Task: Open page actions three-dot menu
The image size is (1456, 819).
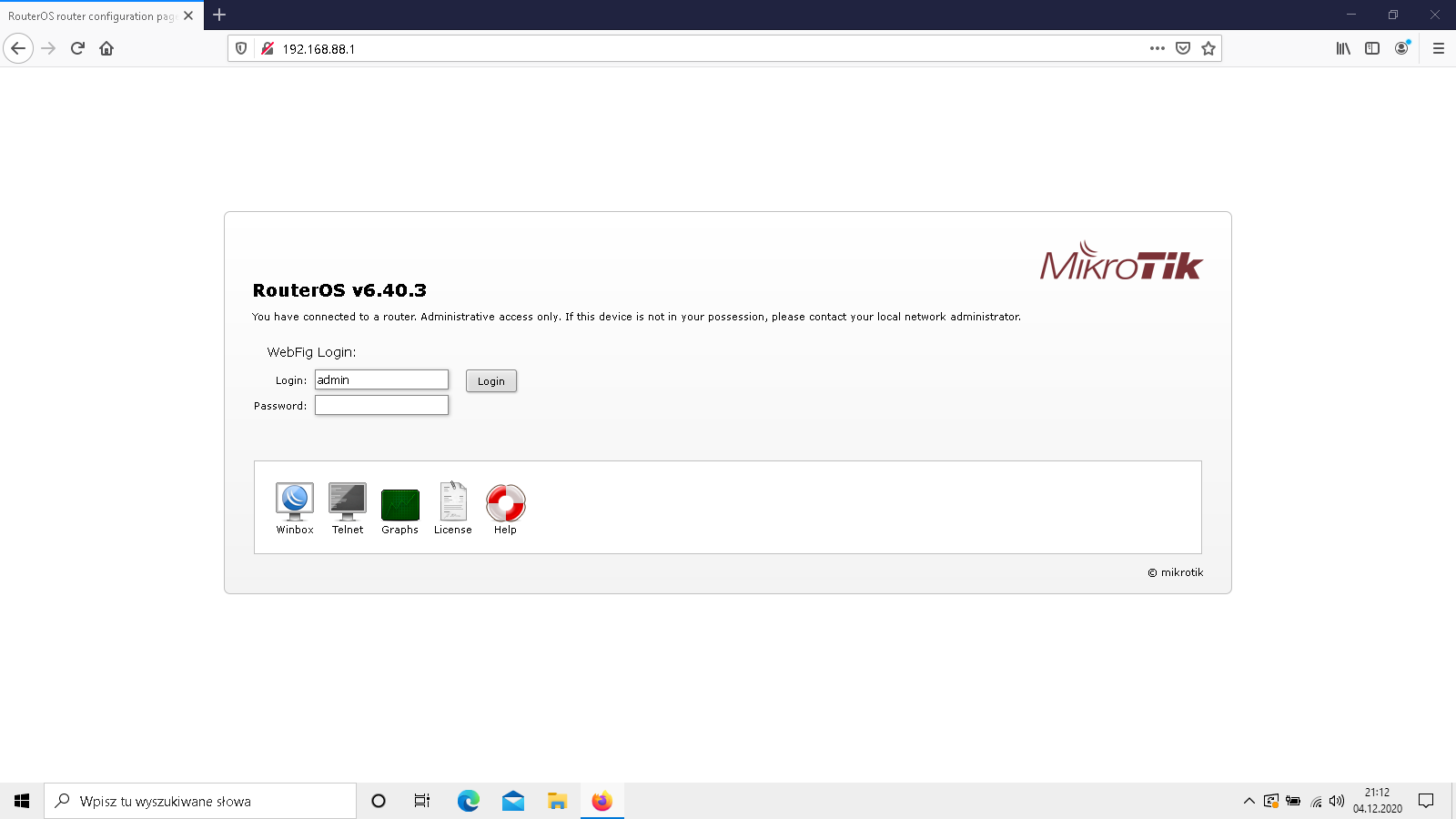Action: 1158,48
